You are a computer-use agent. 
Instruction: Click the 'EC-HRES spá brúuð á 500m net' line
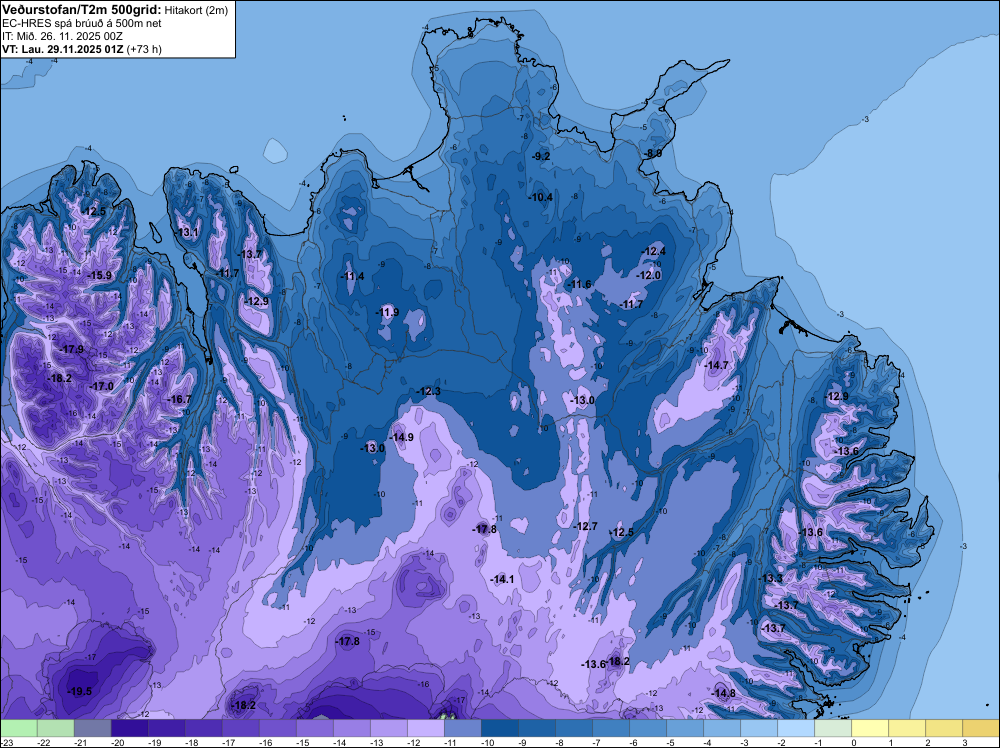(x=82, y=24)
